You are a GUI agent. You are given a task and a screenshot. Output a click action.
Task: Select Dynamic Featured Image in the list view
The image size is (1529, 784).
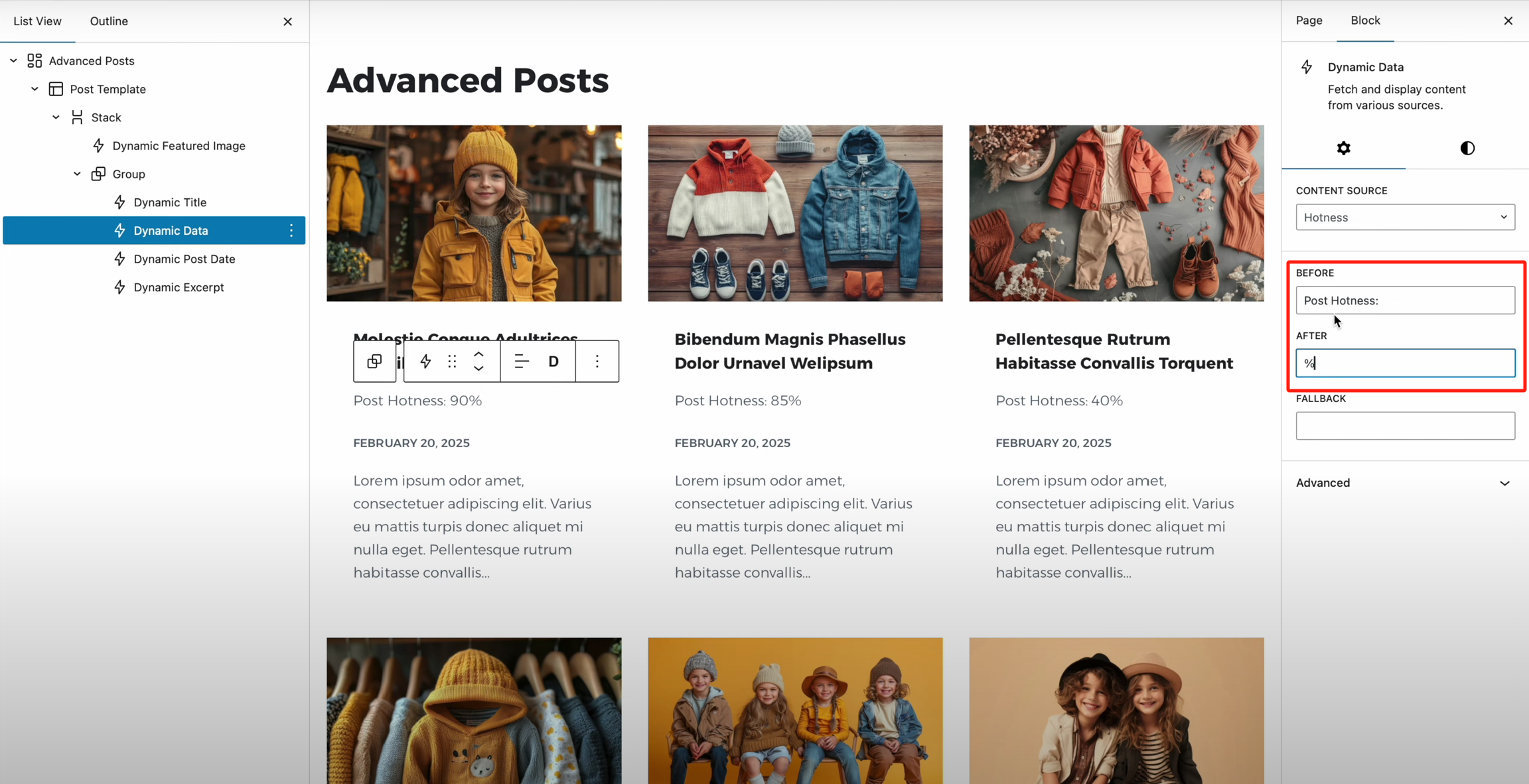[179, 146]
